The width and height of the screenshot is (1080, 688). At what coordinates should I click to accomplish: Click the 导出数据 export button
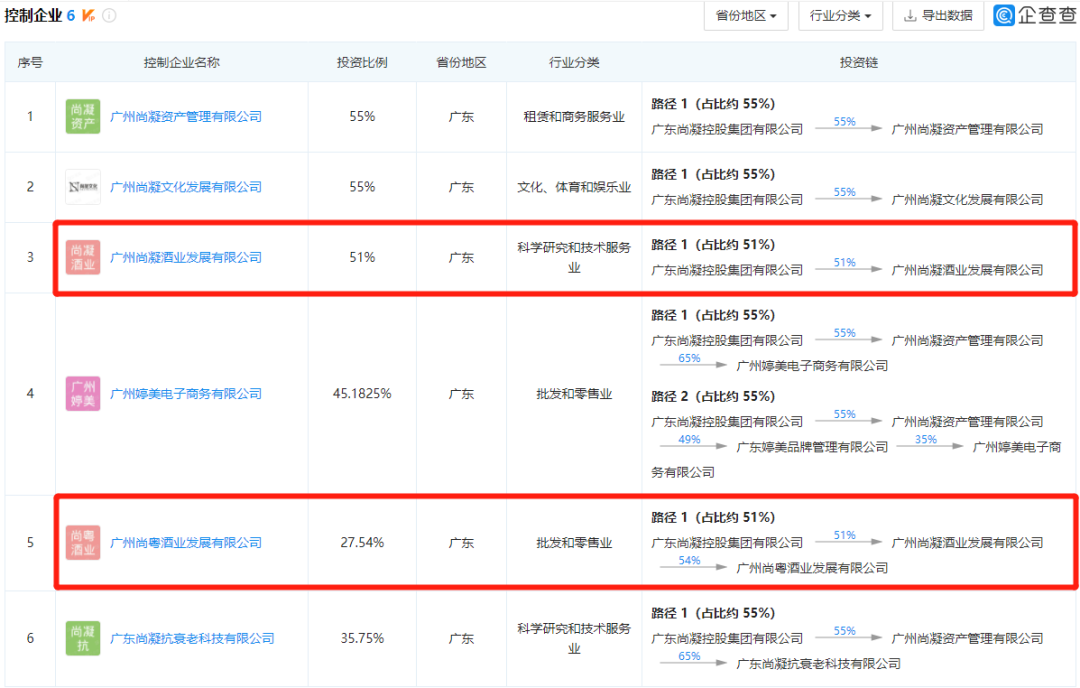pyautogui.click(x=938, y=15)
